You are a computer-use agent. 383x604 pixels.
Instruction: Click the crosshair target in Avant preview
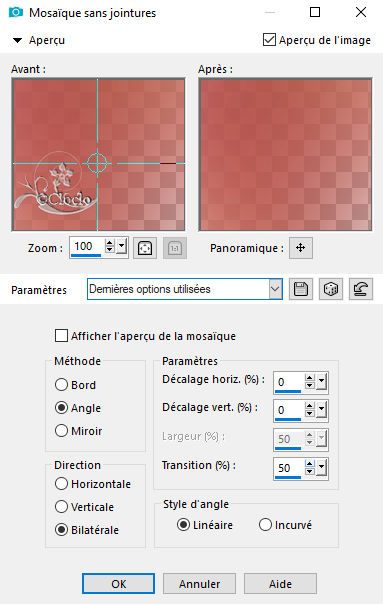[x=97, y=163]
